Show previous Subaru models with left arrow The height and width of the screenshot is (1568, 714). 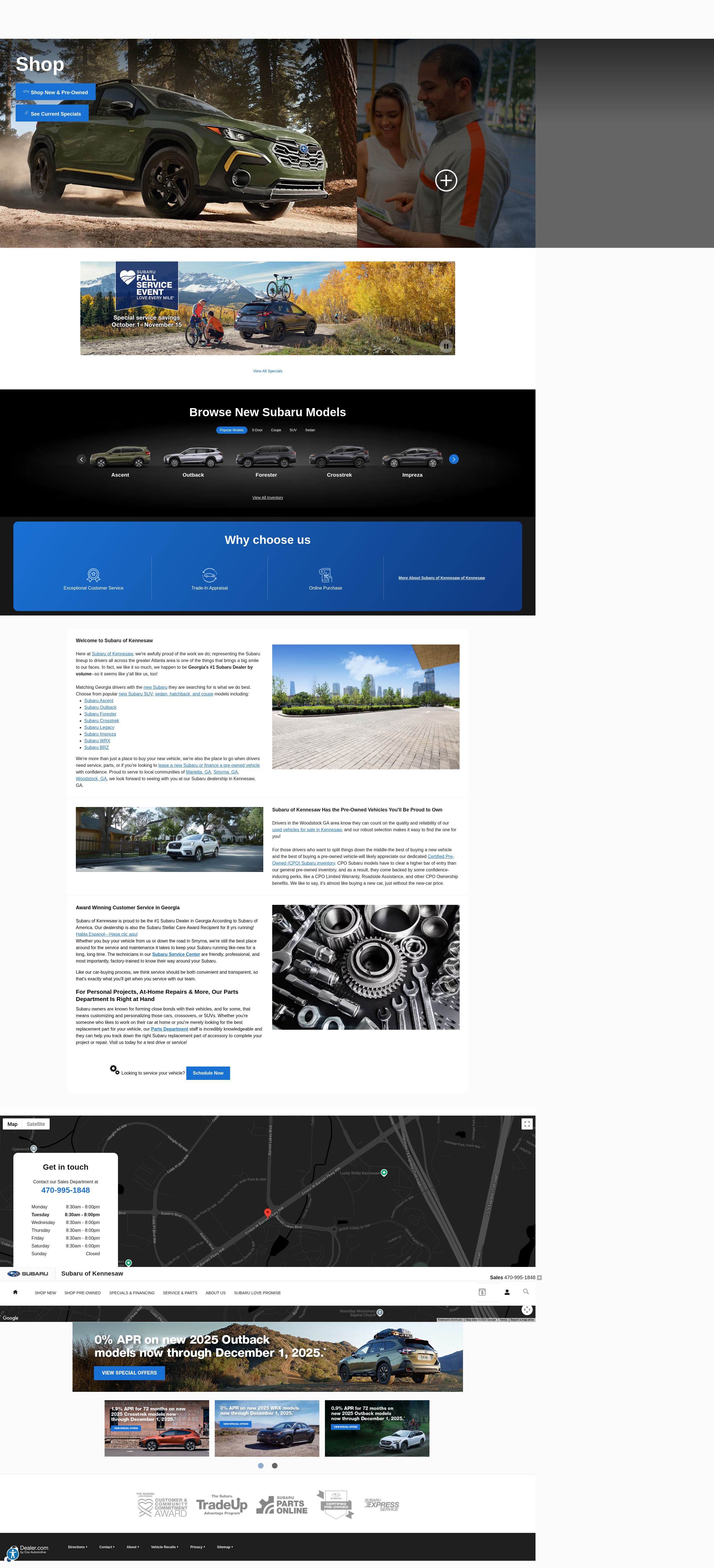click(82, 459)
